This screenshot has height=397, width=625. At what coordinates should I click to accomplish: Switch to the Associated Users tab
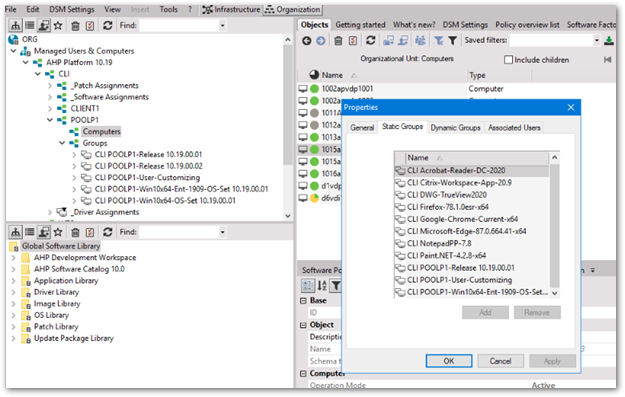514,128
